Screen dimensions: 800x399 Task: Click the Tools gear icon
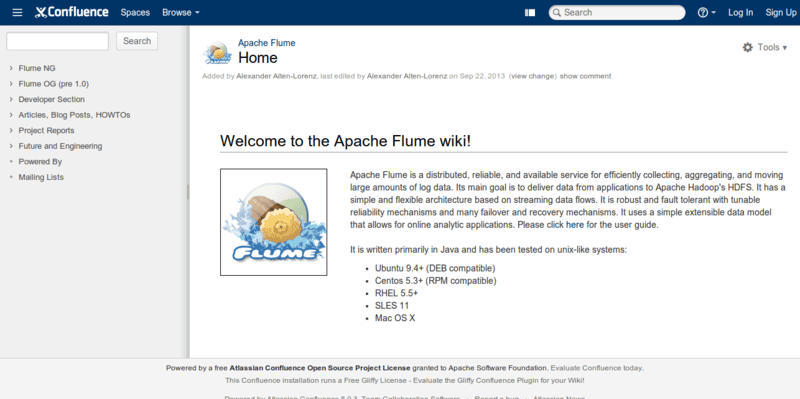click(x=747, y=47)
